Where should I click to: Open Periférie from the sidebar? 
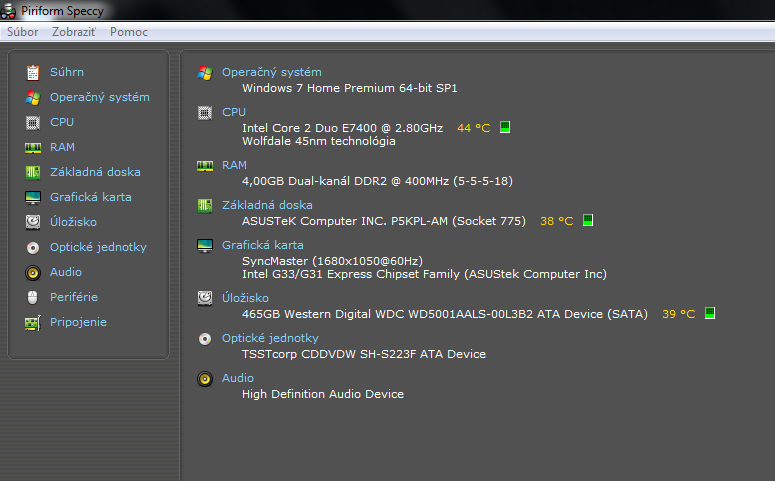[x=74, y=297]
